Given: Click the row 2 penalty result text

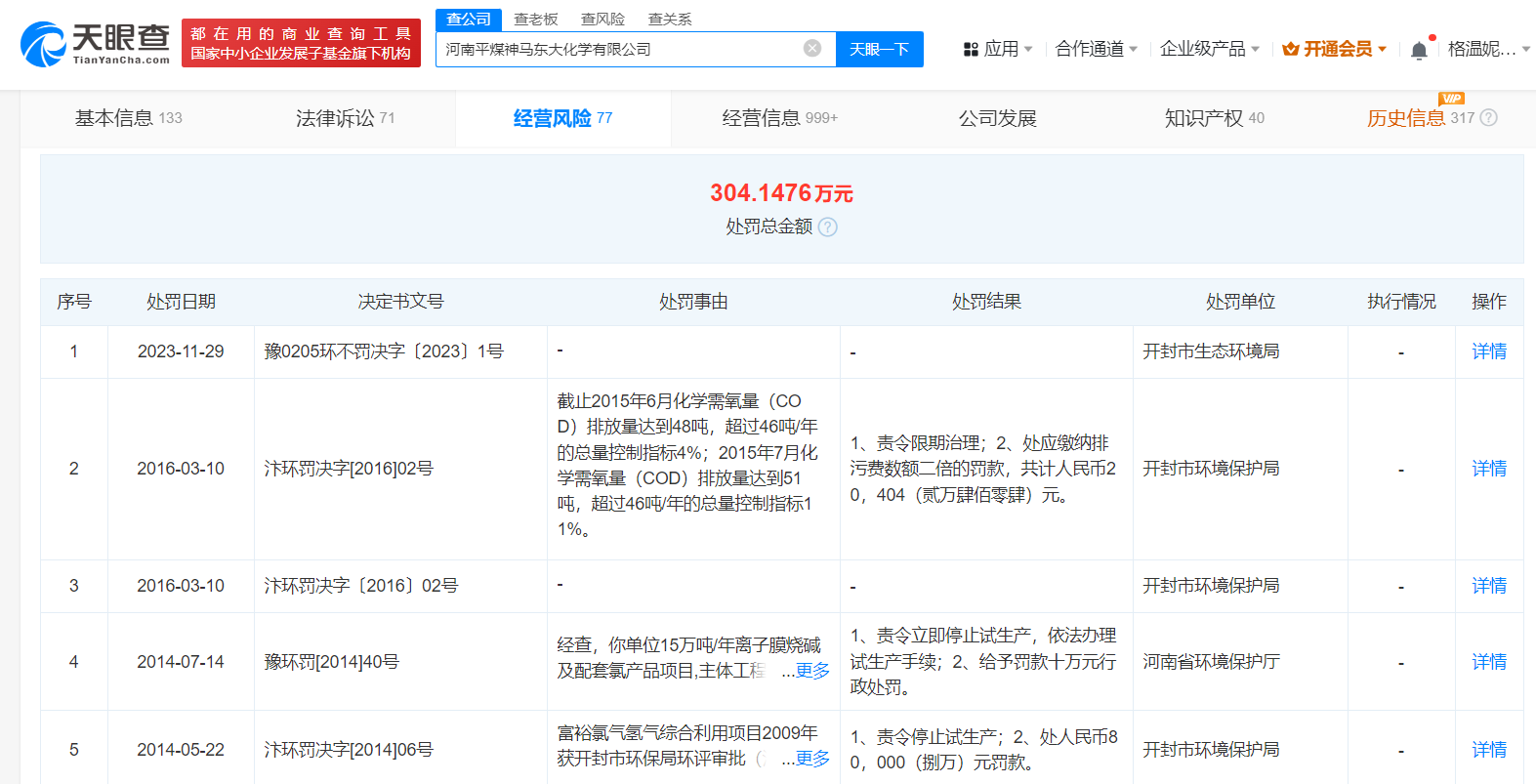Looking at the screenshot, I should point(983,469).
